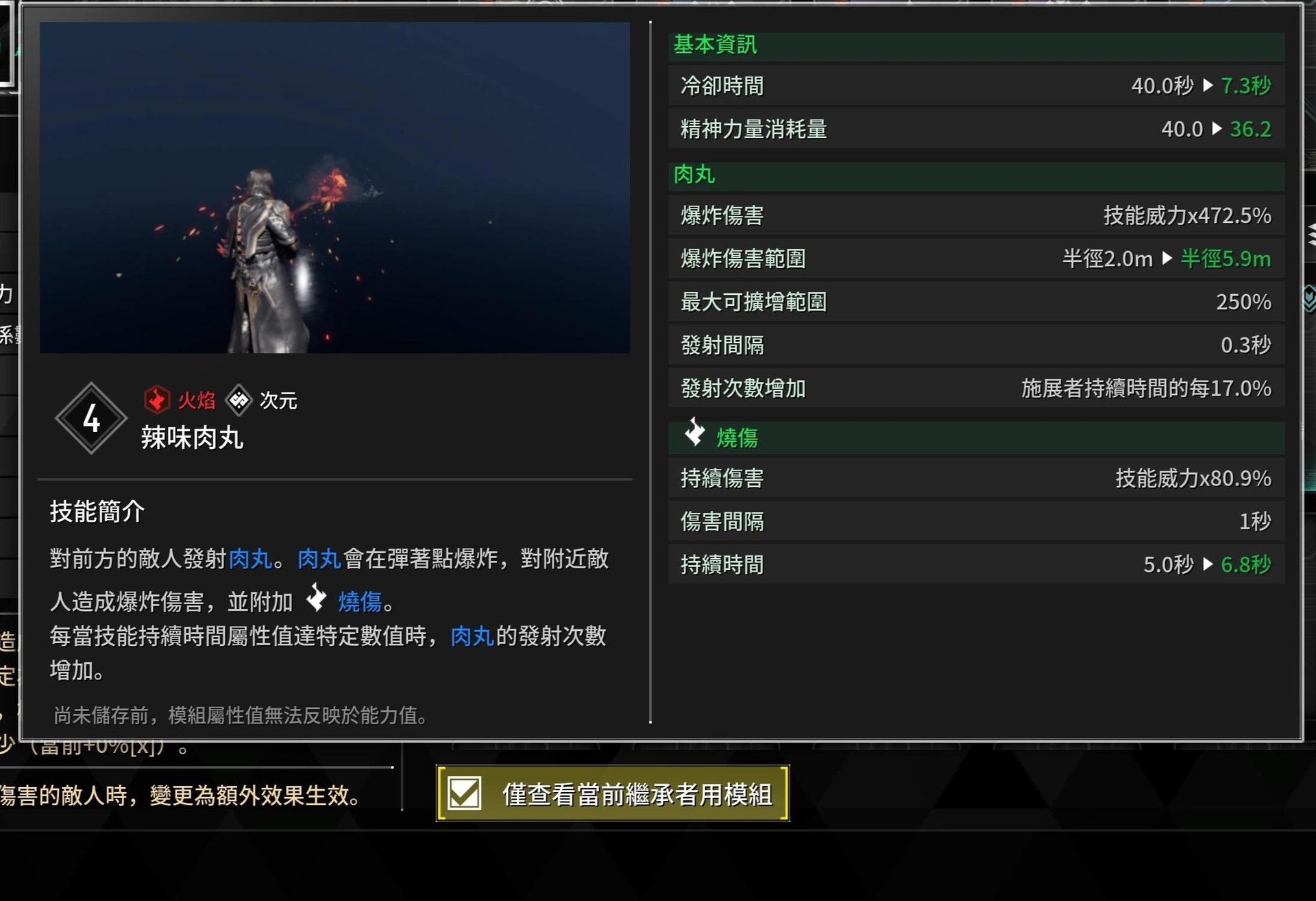Click the 發射次數增加 stat row

coord(976,389)
